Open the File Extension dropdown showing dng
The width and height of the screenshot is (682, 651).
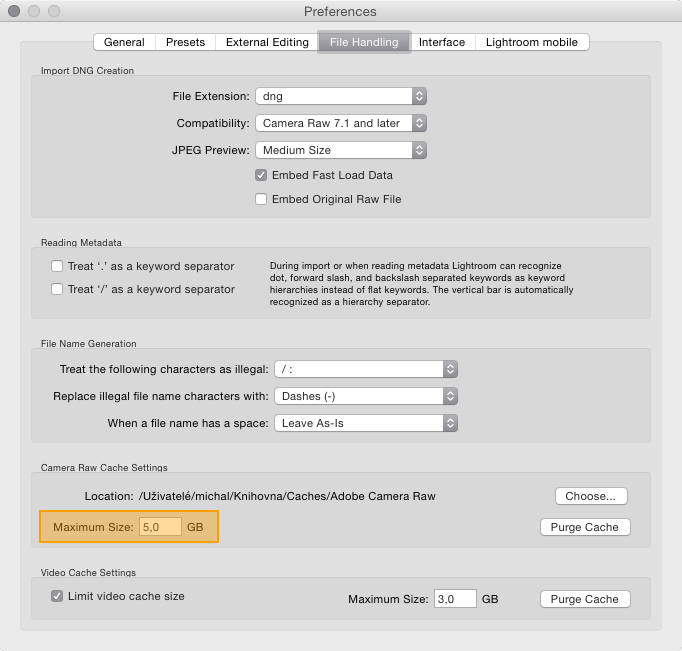(341, 96)
